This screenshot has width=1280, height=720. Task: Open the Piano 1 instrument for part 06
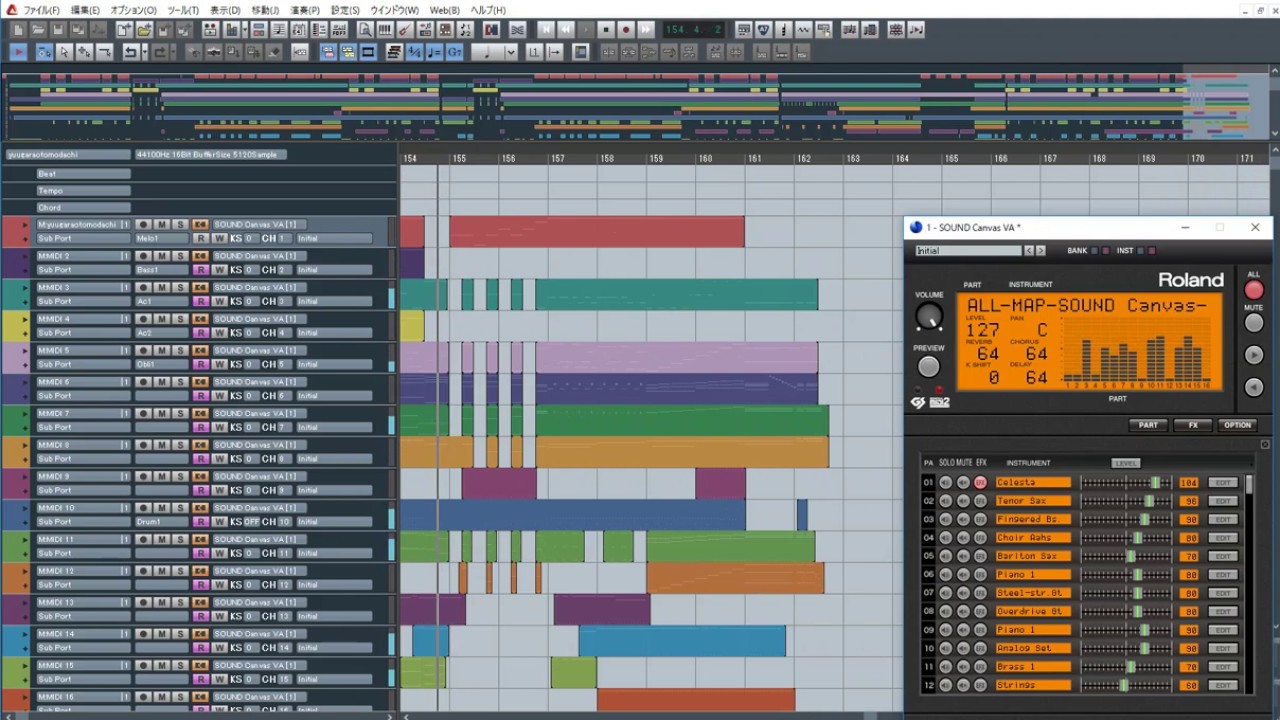[1033, 574]
